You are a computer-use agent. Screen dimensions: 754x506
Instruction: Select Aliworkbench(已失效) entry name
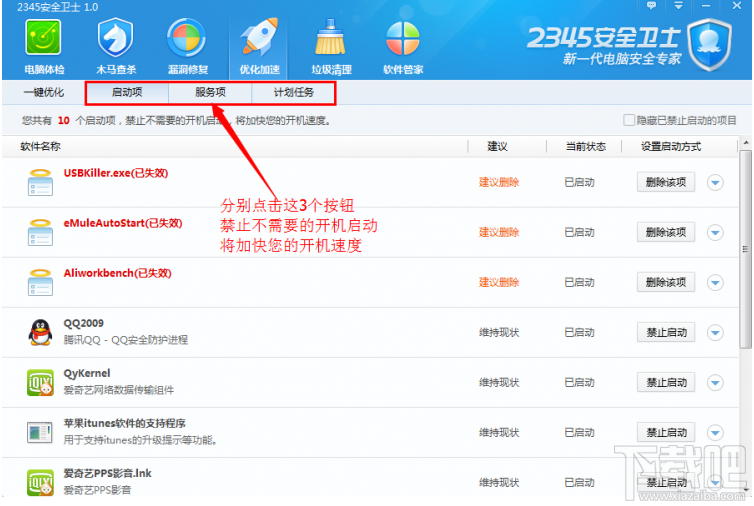tap(117, 273)
